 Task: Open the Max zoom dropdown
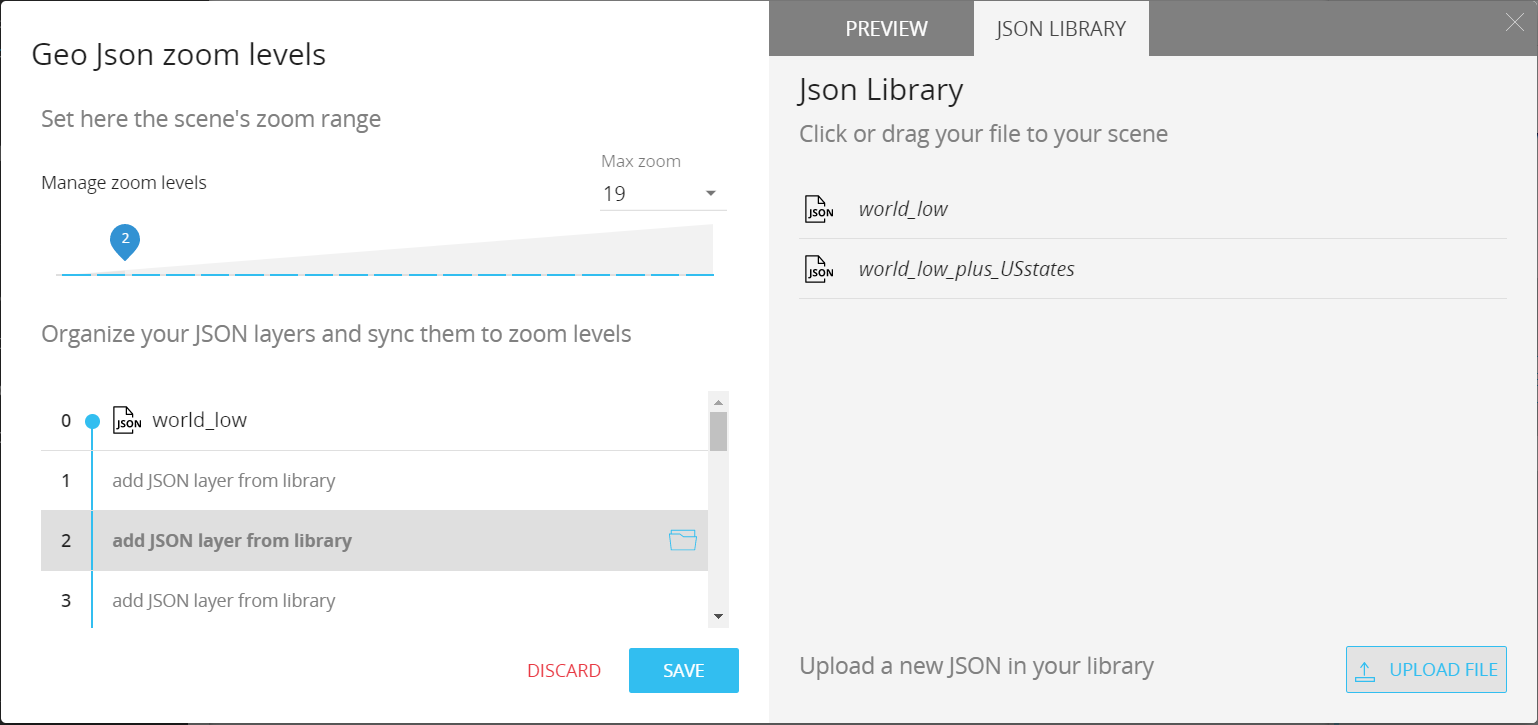[663, 193]
